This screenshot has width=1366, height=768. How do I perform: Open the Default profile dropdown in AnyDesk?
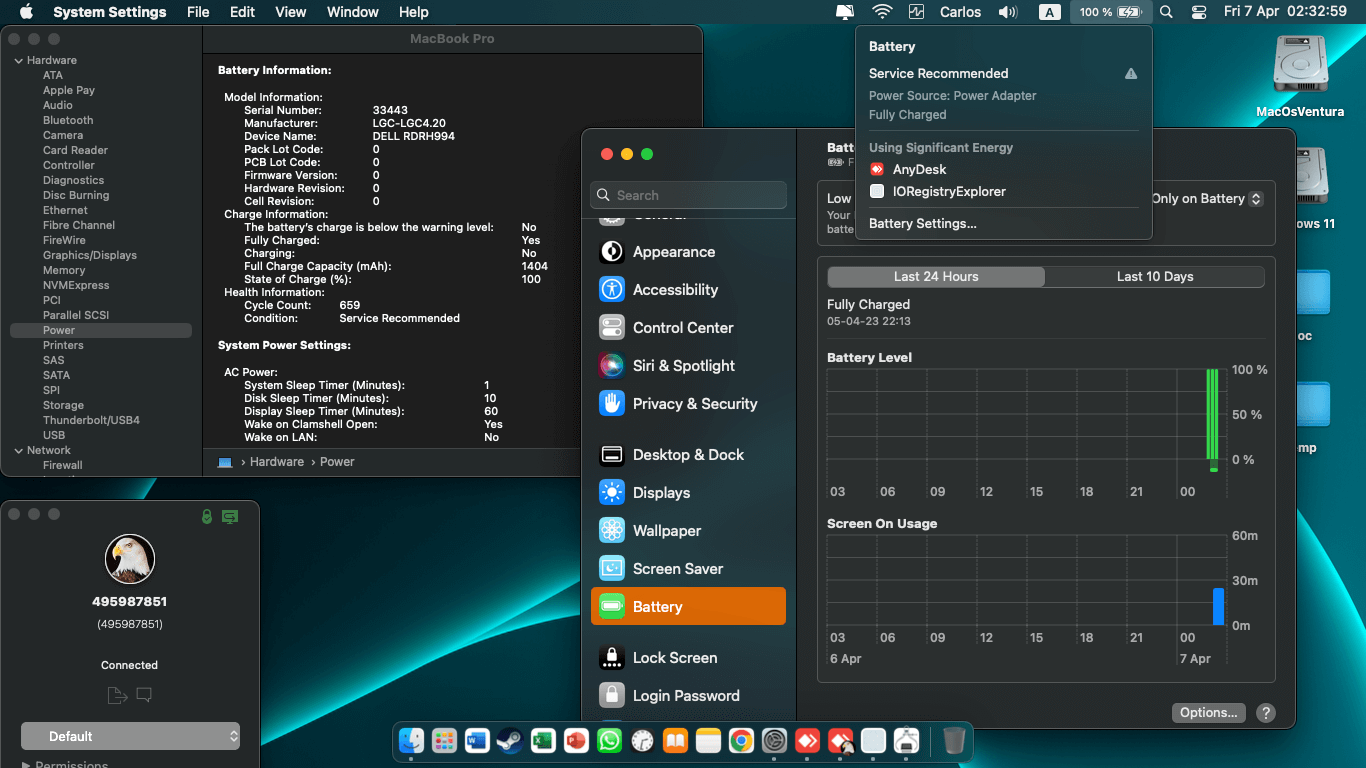coord(130,736)
